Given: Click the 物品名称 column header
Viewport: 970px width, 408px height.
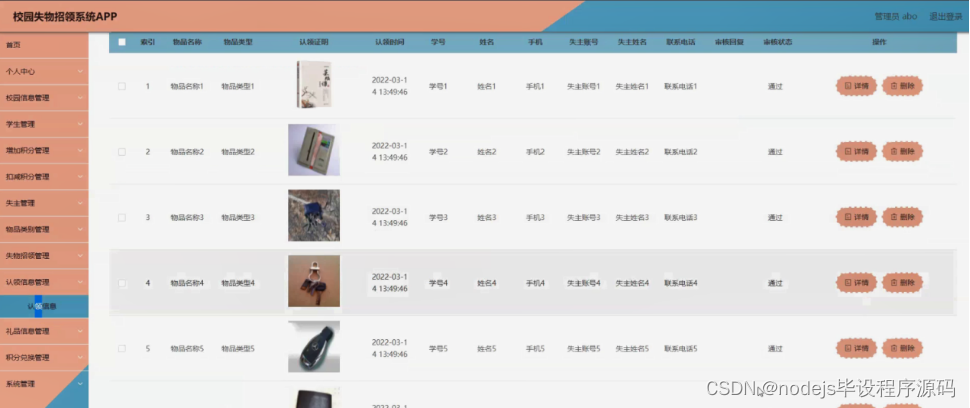Looking at the screenshot, I should point(187,42).
